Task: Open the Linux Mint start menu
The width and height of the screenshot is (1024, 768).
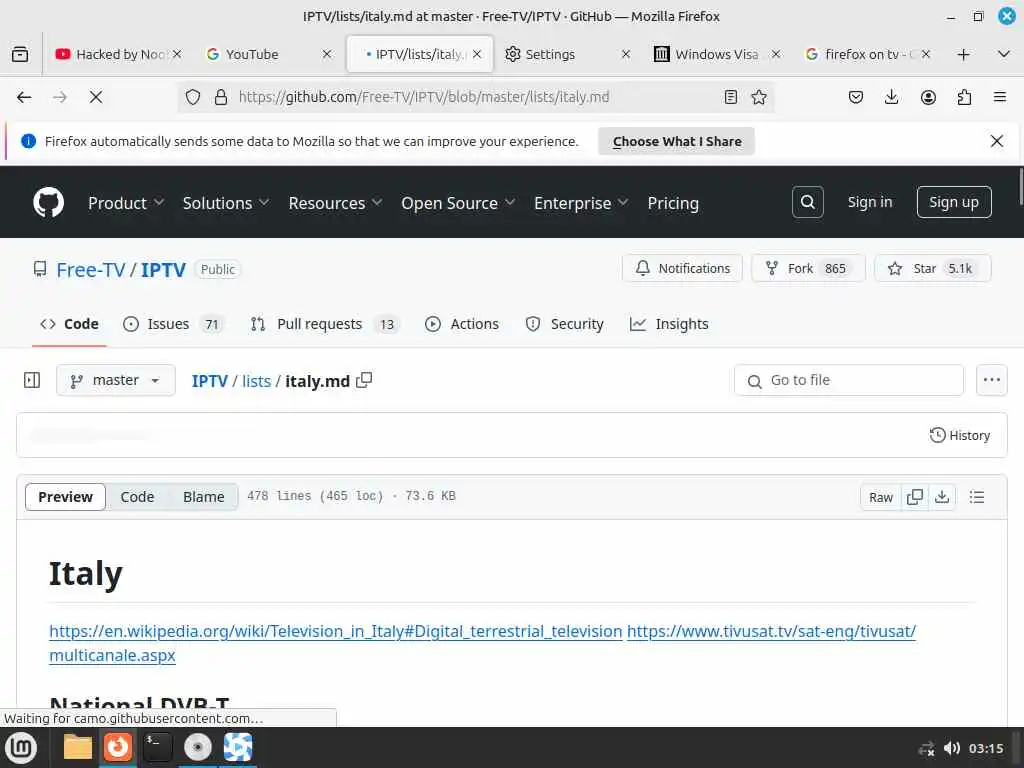Action: [x=22, y=747]
